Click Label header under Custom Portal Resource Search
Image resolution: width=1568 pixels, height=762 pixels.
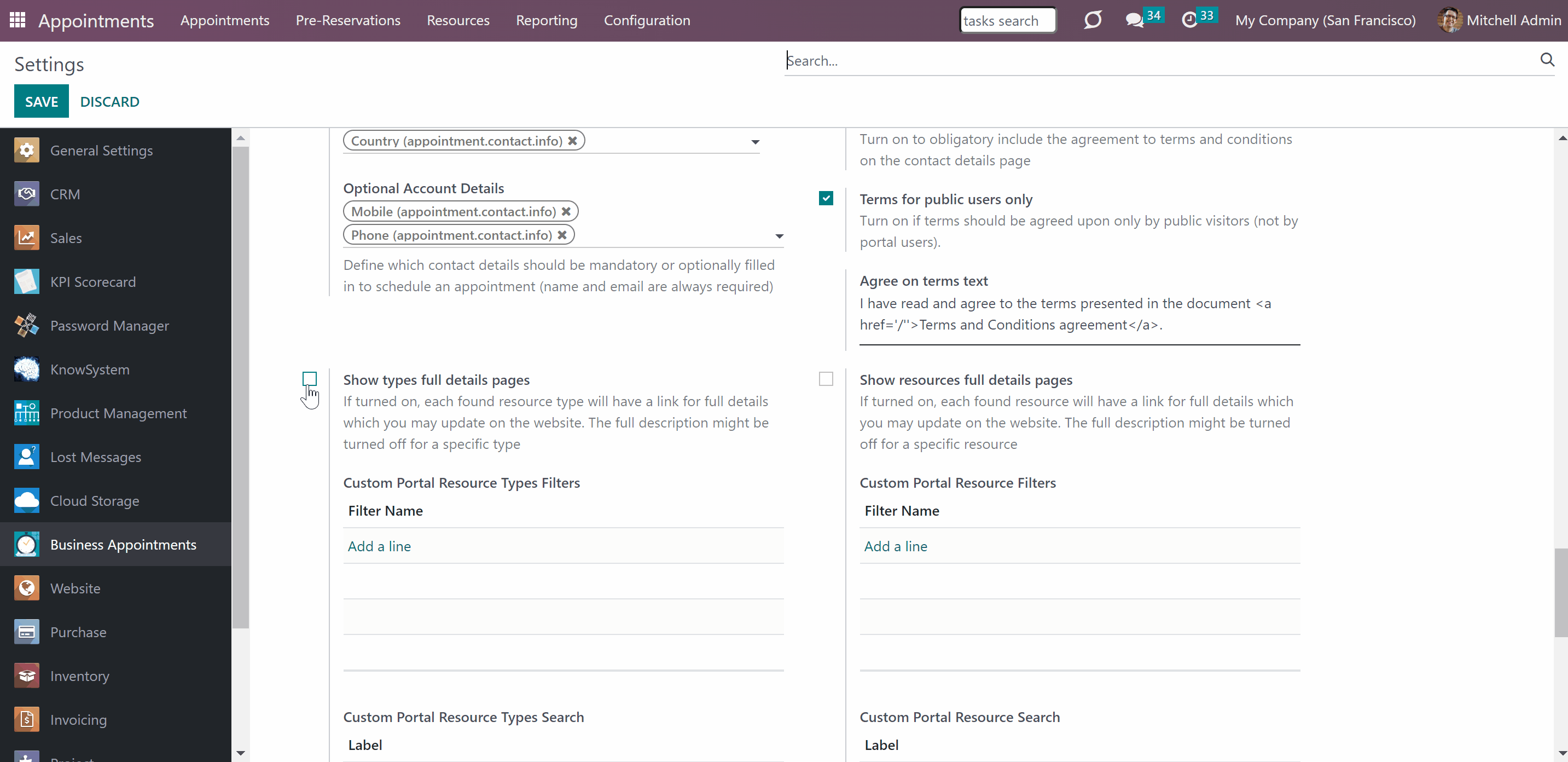881,745
